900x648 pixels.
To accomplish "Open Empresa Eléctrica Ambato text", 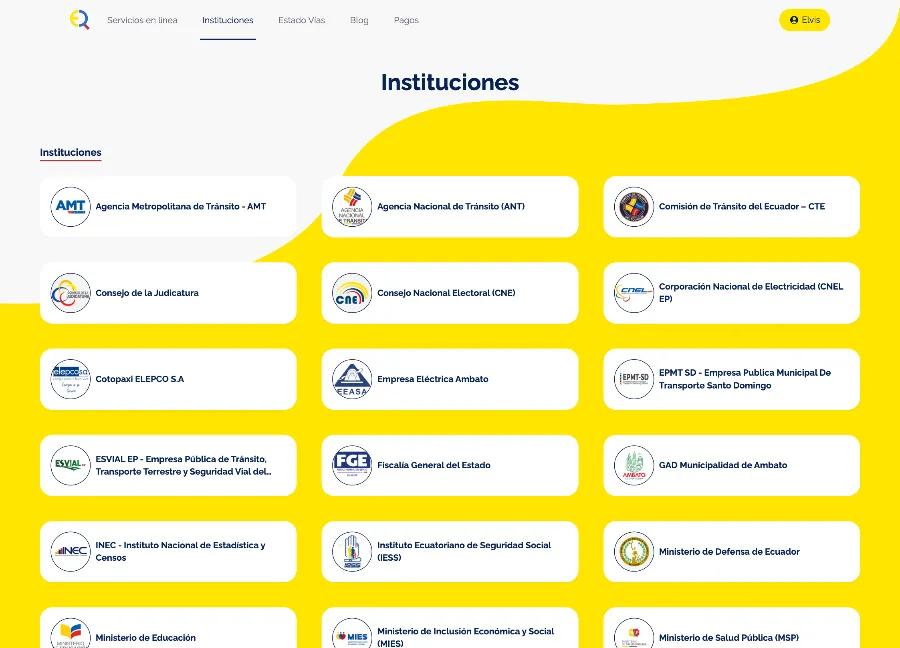I will [x=433, y=379].
